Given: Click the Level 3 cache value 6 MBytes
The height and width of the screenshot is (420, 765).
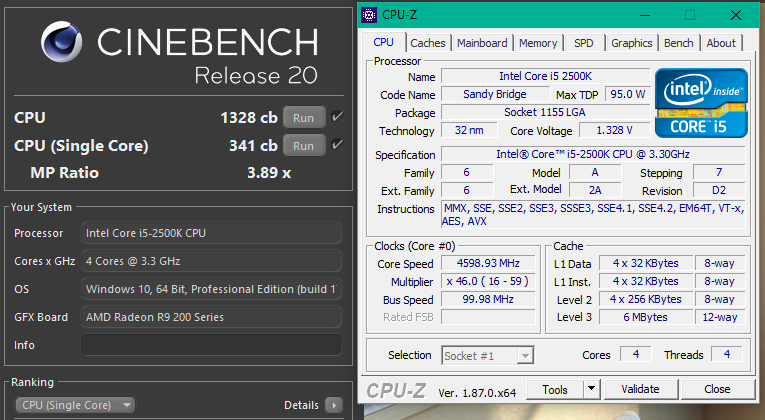Looking at the screenshot, I should [645, 317].
